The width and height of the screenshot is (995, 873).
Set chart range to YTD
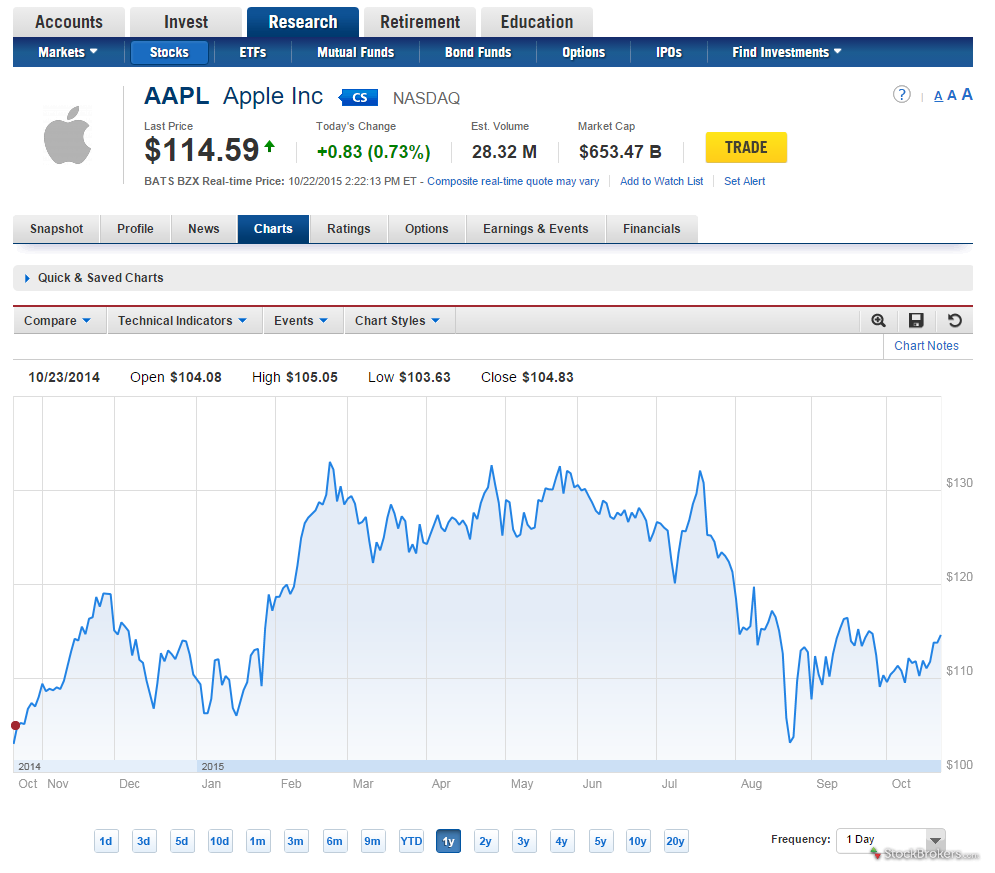click(411, 841)
